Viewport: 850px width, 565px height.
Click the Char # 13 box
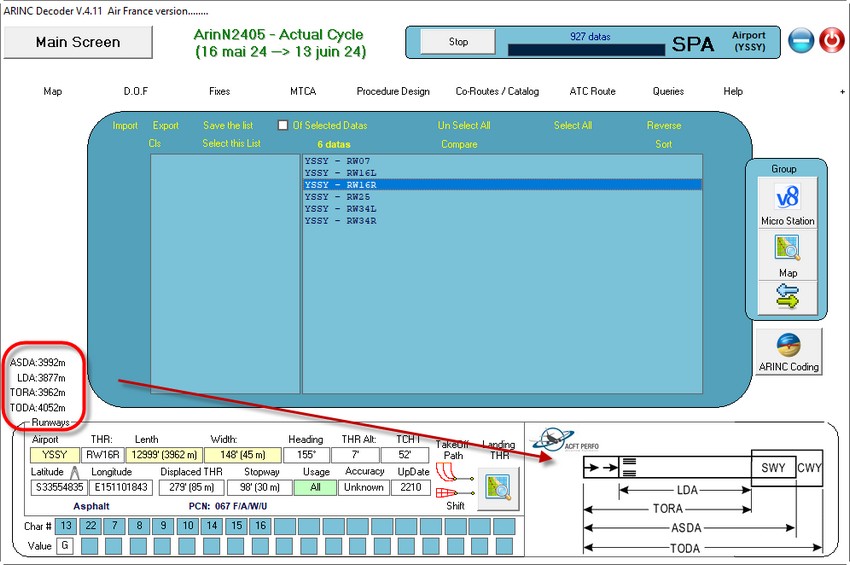[x=65, y=525]
